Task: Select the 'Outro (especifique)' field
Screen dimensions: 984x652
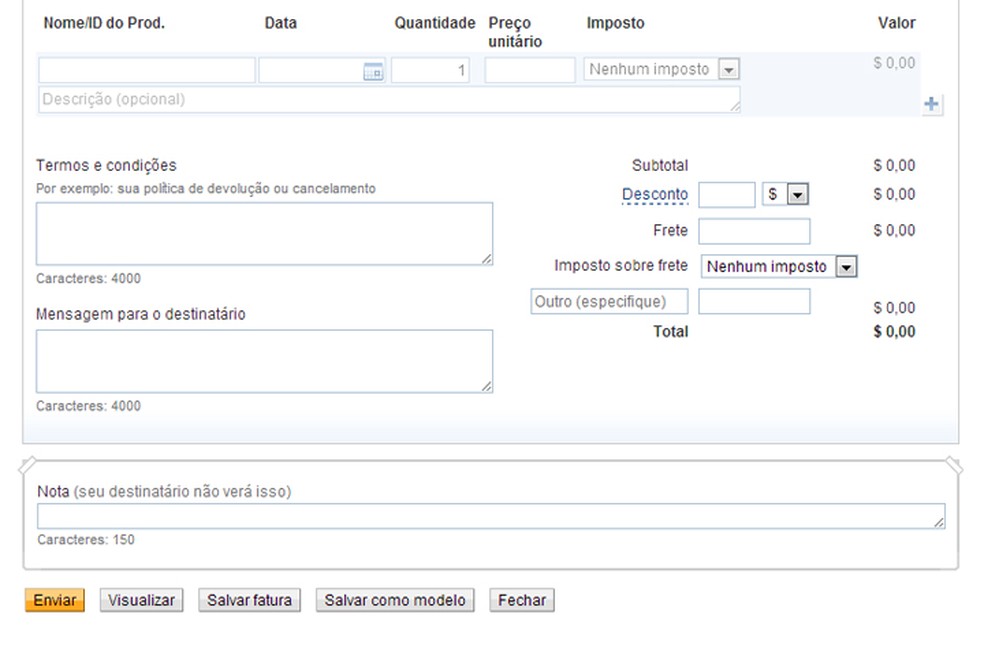Action: coord(609,301)
